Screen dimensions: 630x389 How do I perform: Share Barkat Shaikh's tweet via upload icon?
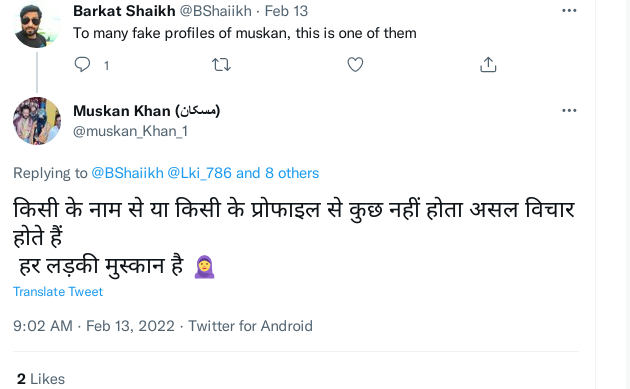tap(488, 64)
